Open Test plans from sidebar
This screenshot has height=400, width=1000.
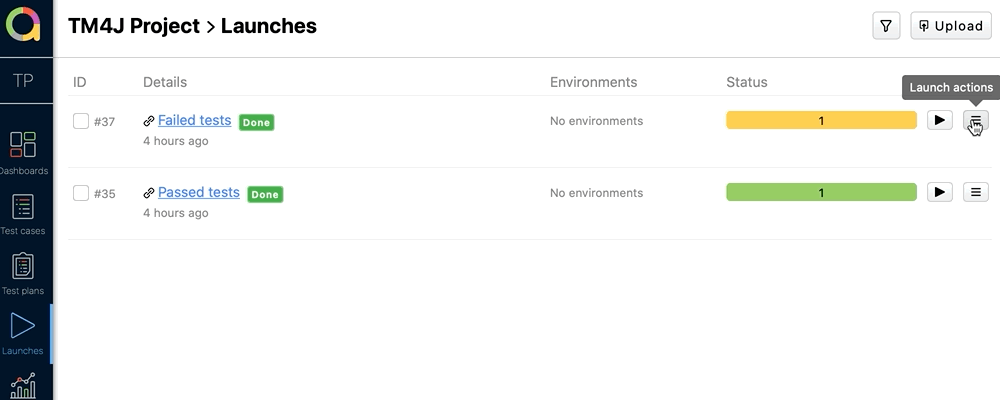point(23,273)
